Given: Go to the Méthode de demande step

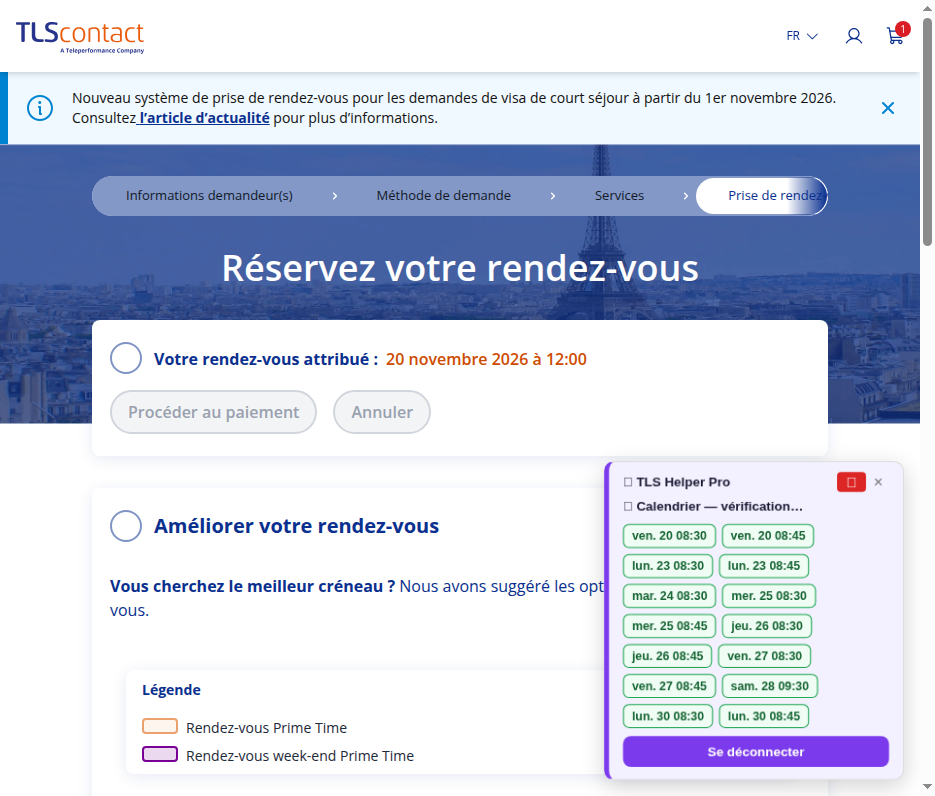Looking at the screenshot, I should (x=444, y=196).
